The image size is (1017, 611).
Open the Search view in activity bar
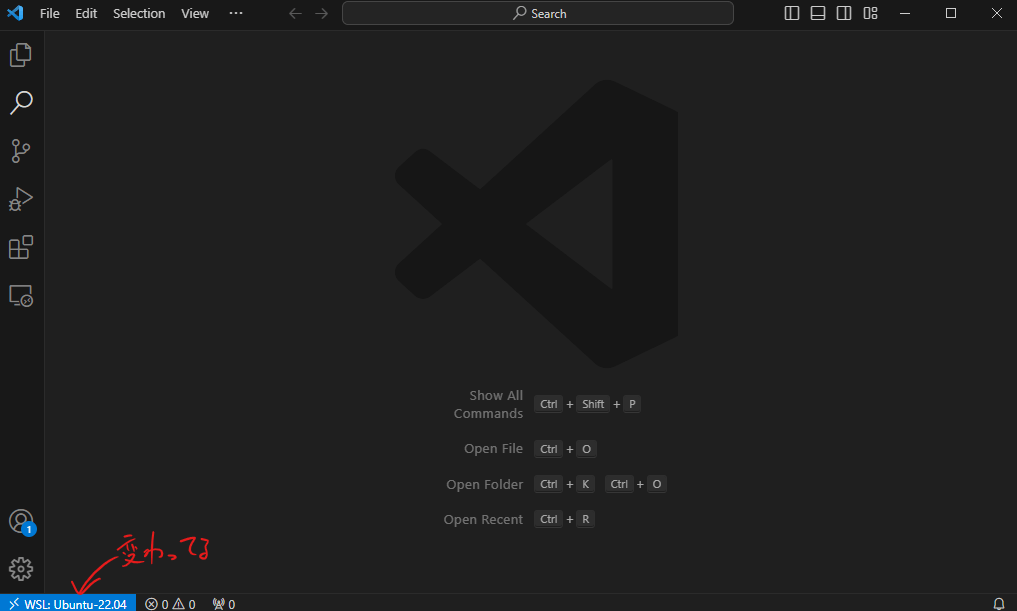click(x=21, y=102)
